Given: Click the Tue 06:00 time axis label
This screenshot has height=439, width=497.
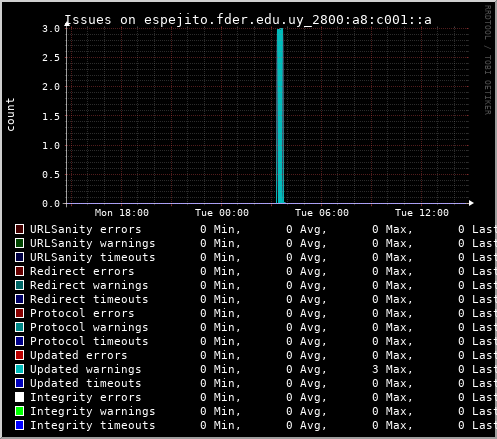Looking at the screenshot, I should pos(322,213).
